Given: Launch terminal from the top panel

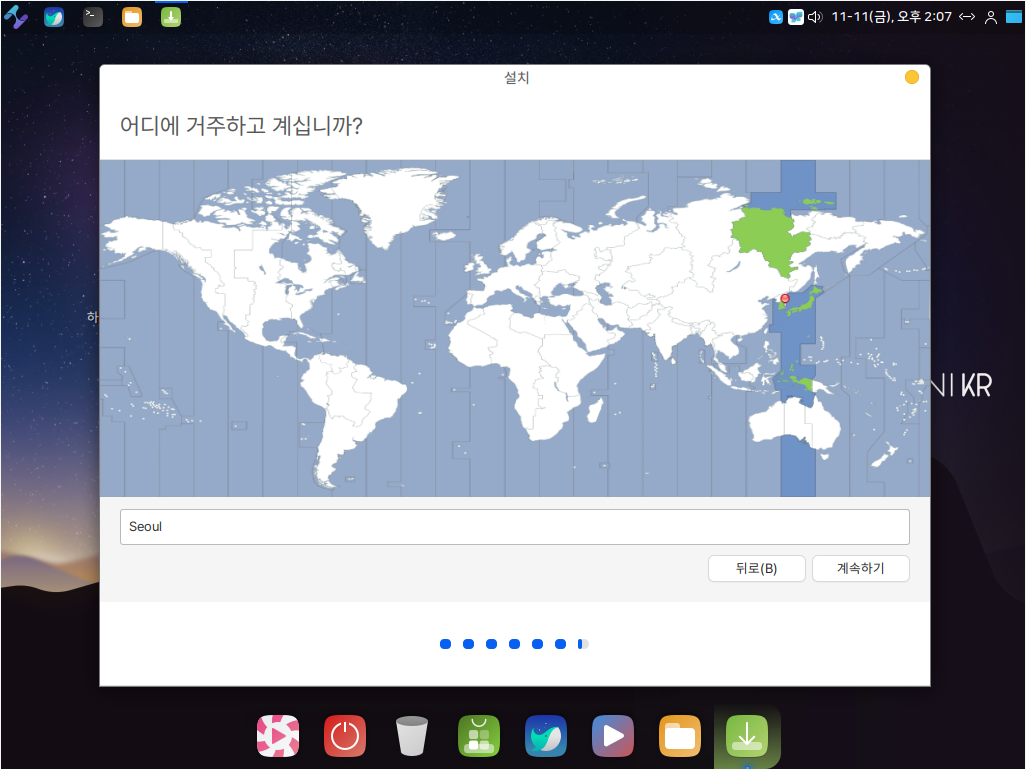Looking at the screenshot, I should click(x=93, y=16).
